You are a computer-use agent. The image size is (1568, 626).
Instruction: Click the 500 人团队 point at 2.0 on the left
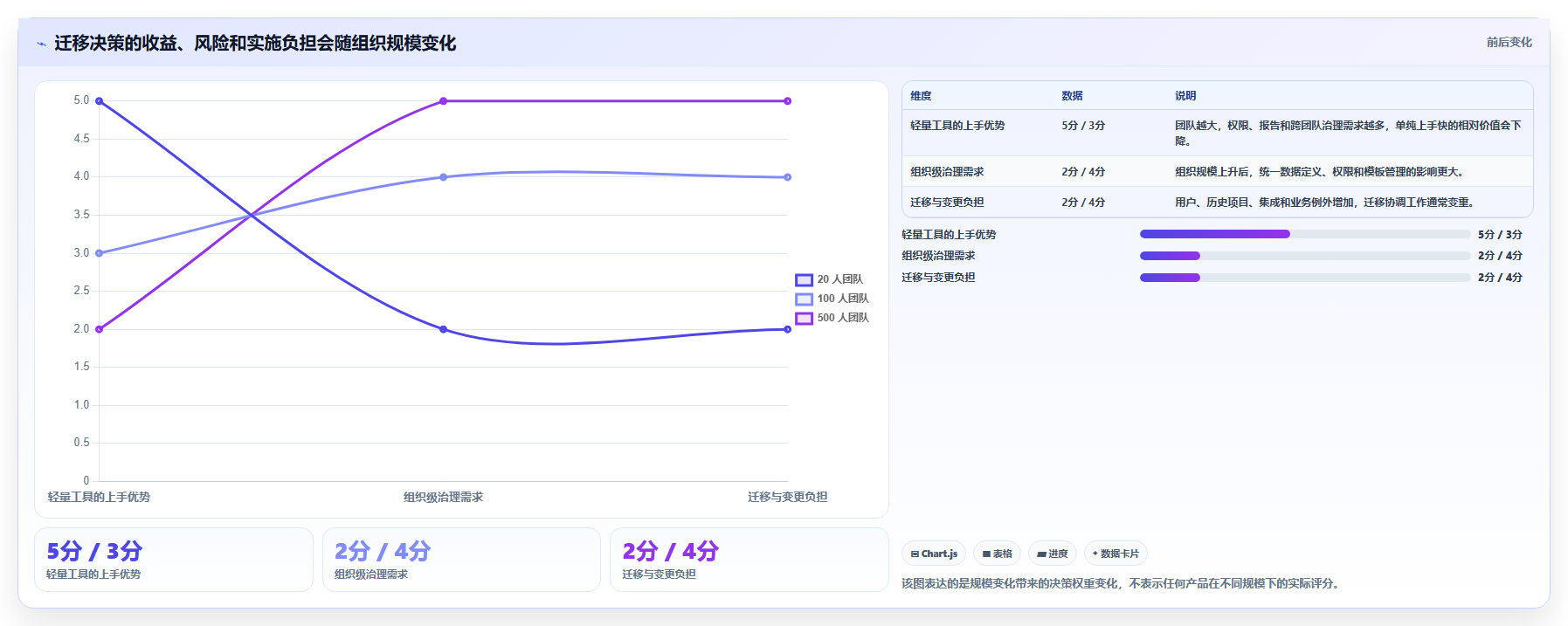click(x=99, y=329)
